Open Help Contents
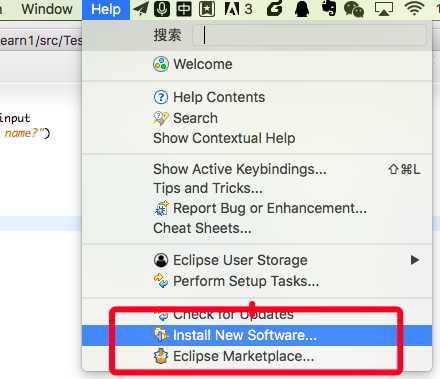Image resolution: width=440 pixels, height=379 pixels. [x=257, y=97]
